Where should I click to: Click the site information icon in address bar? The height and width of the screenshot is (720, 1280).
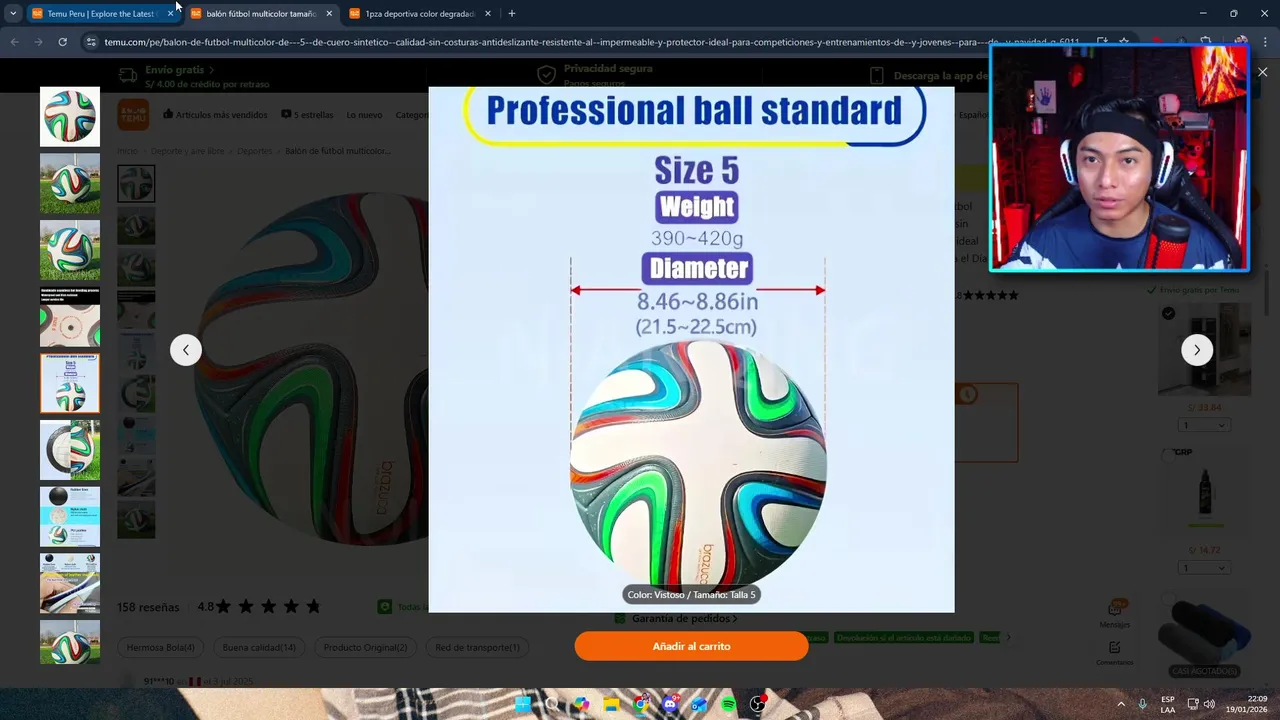(91, 42)
